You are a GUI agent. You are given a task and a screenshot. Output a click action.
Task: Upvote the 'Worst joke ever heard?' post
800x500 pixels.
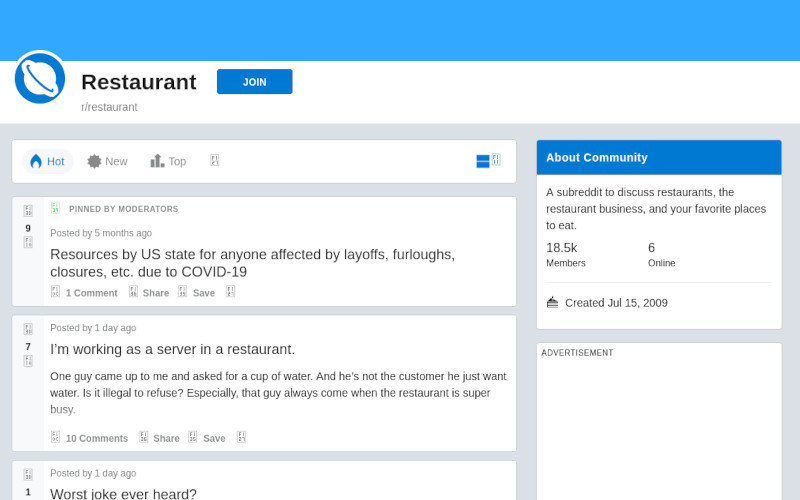pyautogui.click(x=28, y=474)
